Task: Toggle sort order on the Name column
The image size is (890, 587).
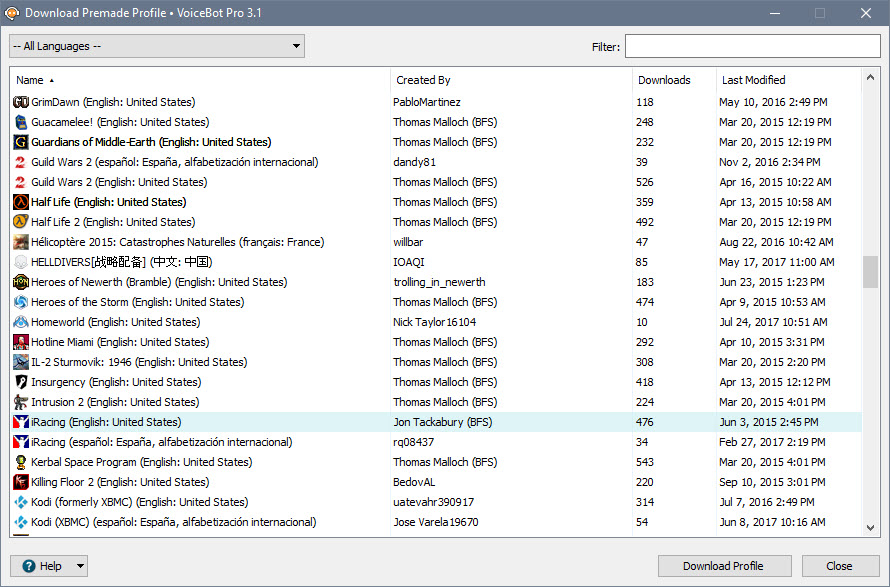Action: click(29, 79)
